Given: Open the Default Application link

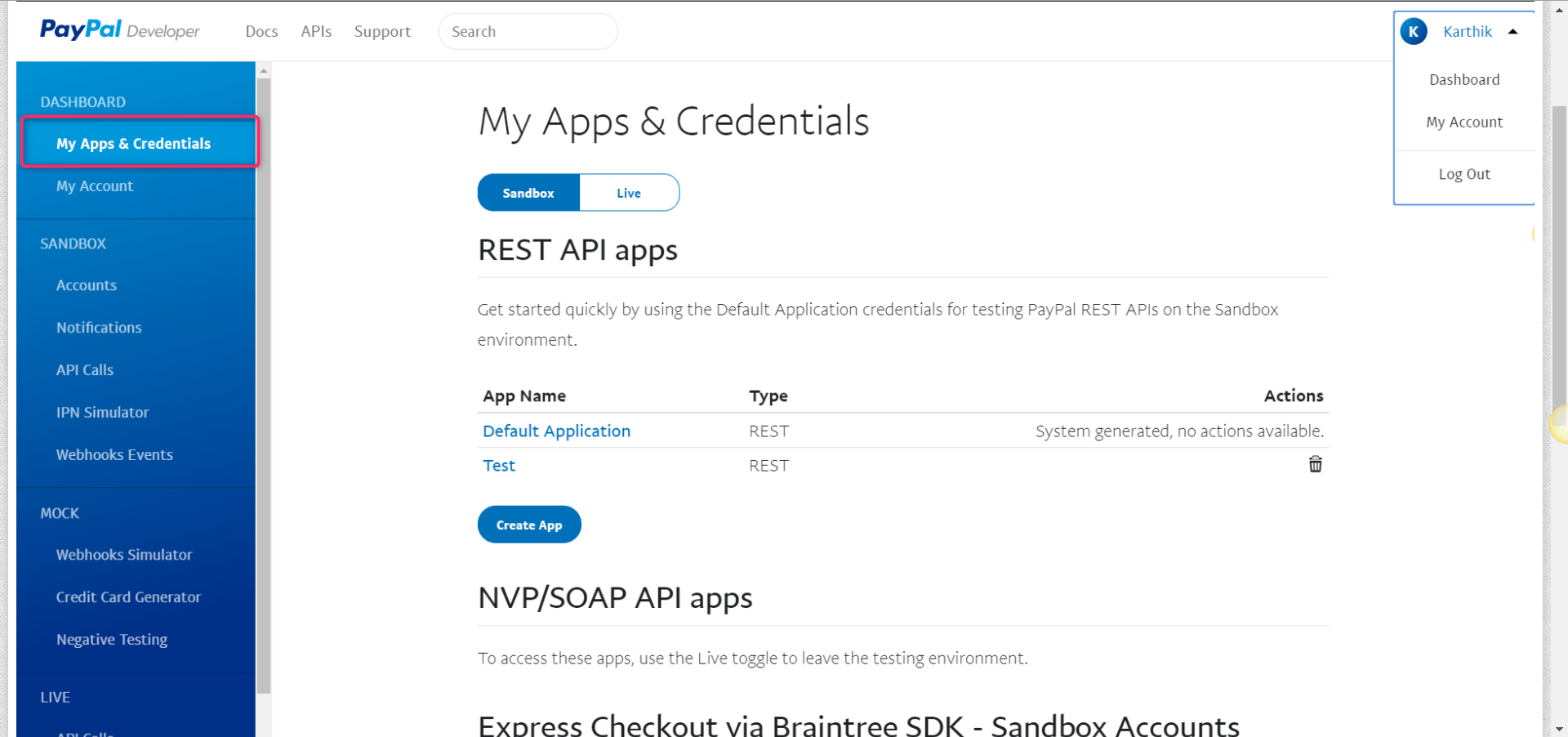Looking at the screenshot, I should click(x=556, y=431).
